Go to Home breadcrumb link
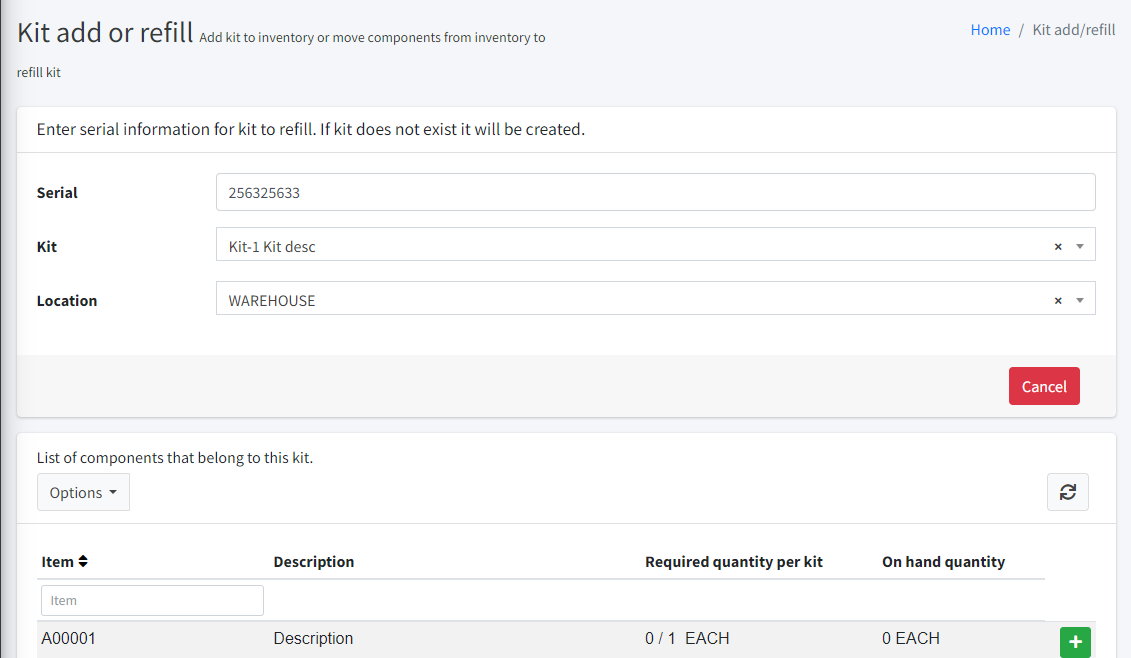This screenshot has width=1131, height=658. tap(990, 30)
